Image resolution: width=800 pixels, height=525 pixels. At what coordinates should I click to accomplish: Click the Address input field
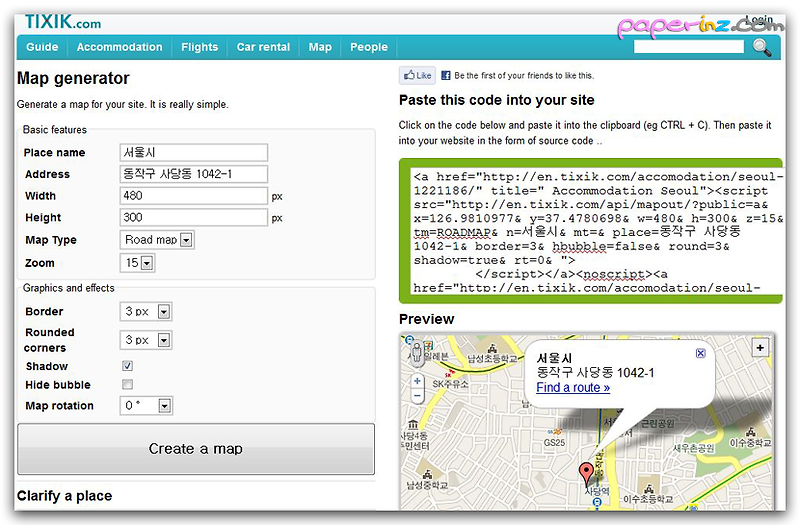tap(194, 174)
